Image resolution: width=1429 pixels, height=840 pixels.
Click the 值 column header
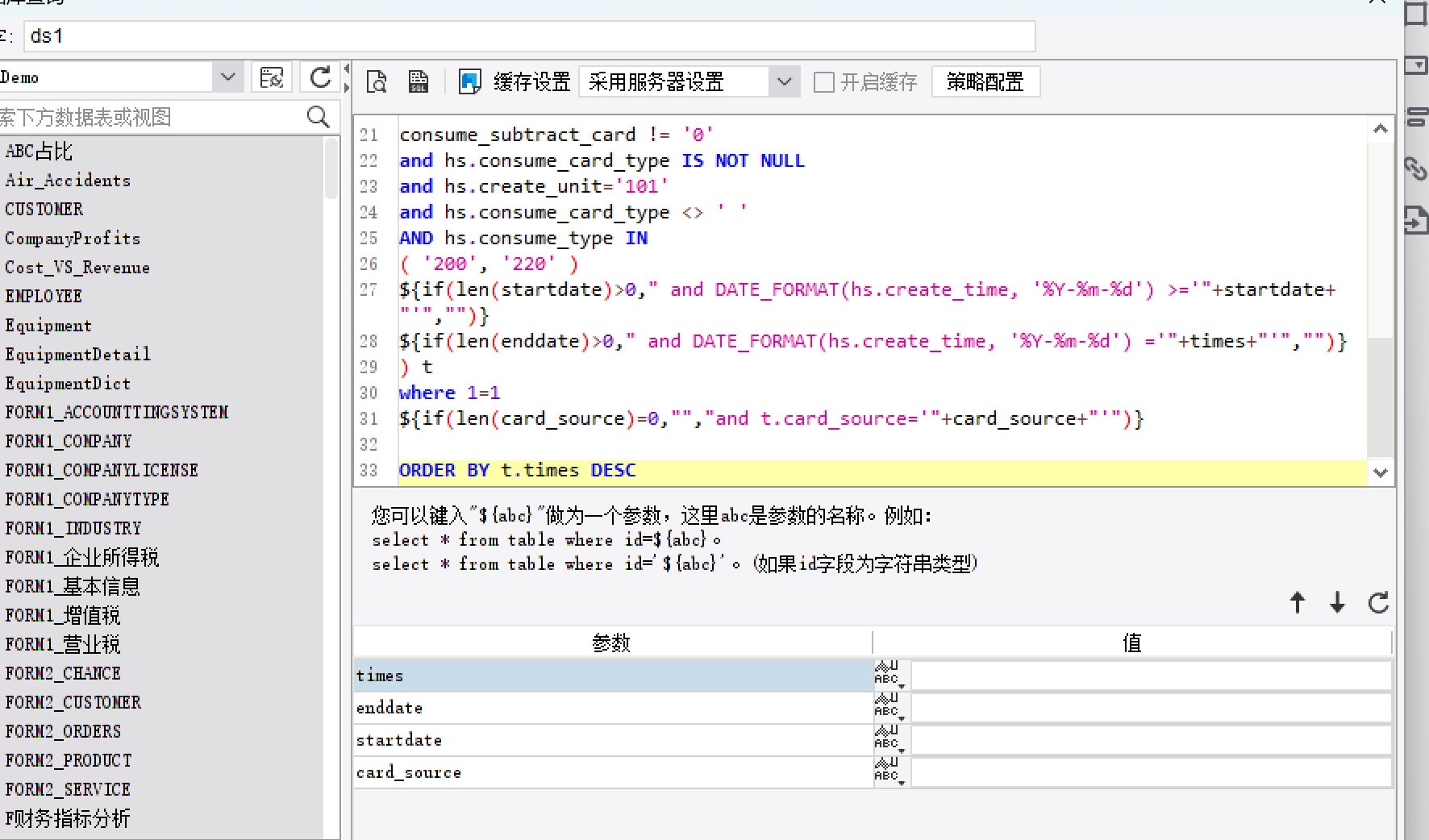point(1132,642)
